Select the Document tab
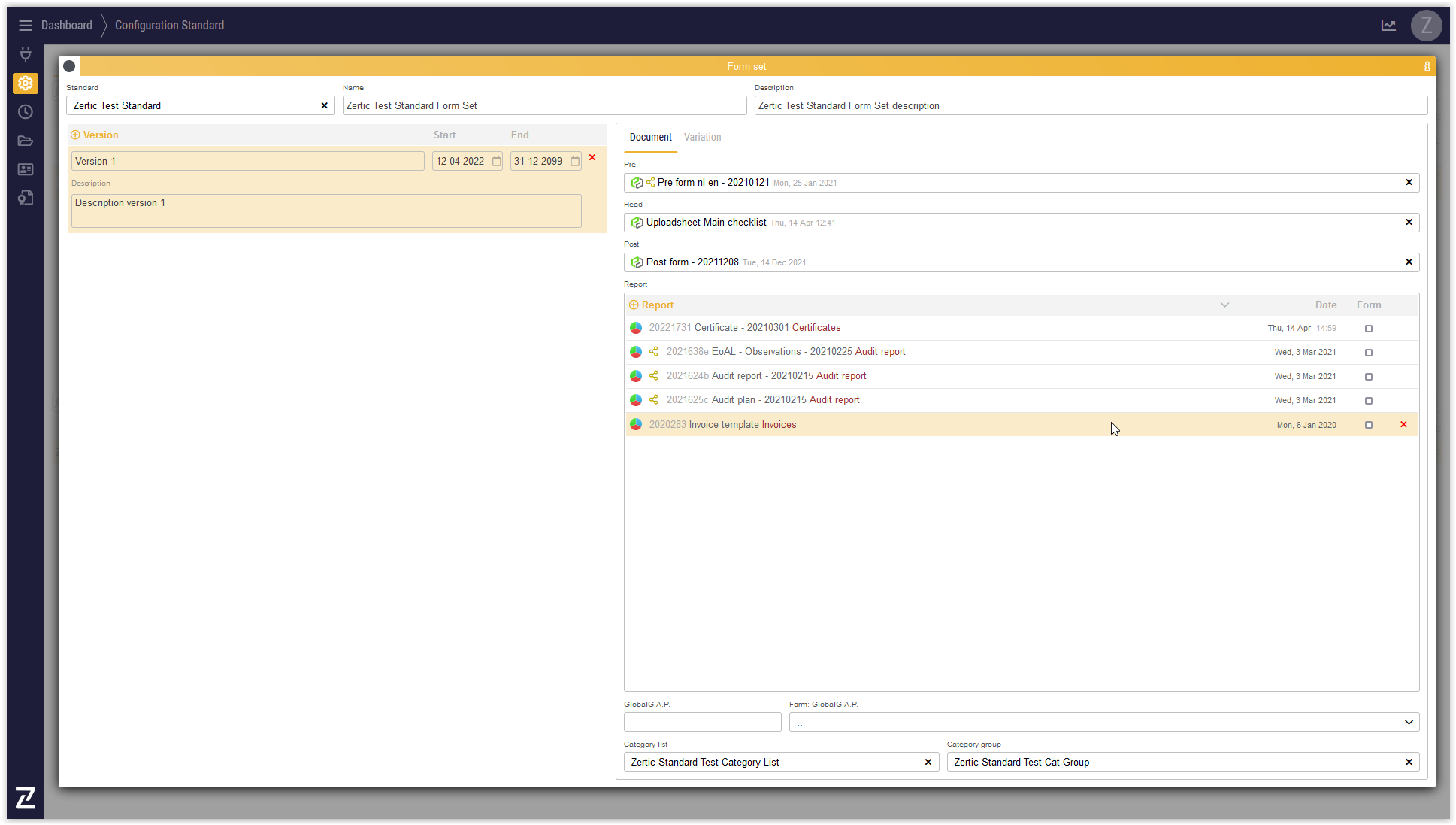Image resolution: width=1456 pixels, height=825 pixels. (x=650, y=138)
